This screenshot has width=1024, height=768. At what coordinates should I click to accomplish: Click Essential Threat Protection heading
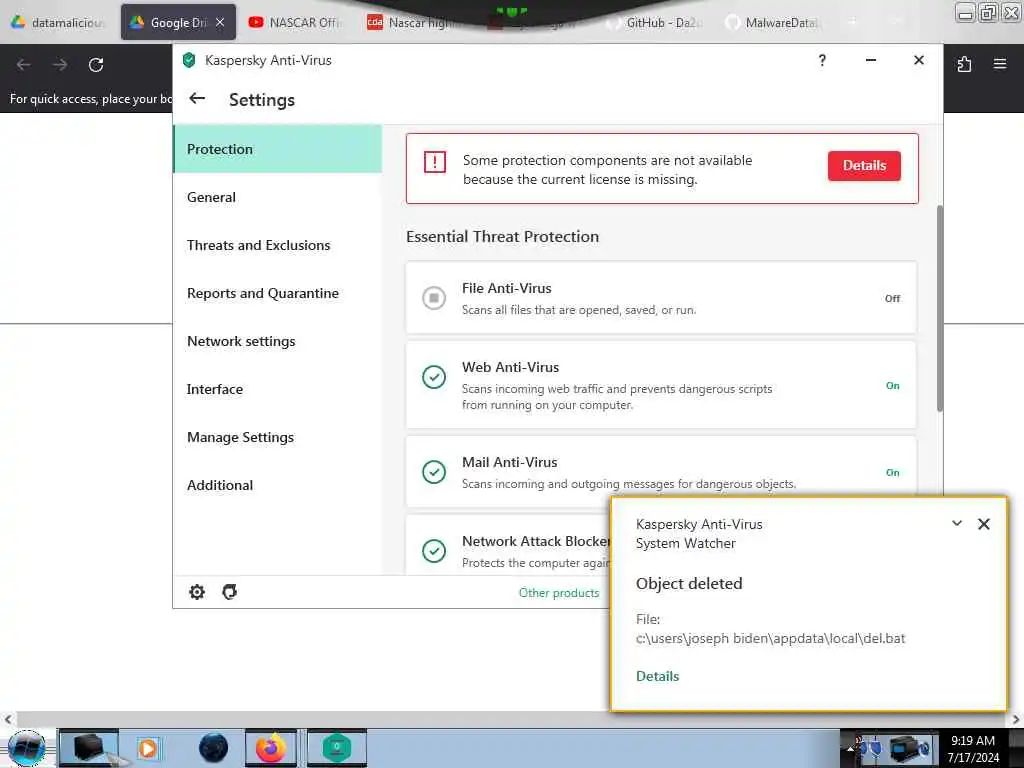[502, 236]
